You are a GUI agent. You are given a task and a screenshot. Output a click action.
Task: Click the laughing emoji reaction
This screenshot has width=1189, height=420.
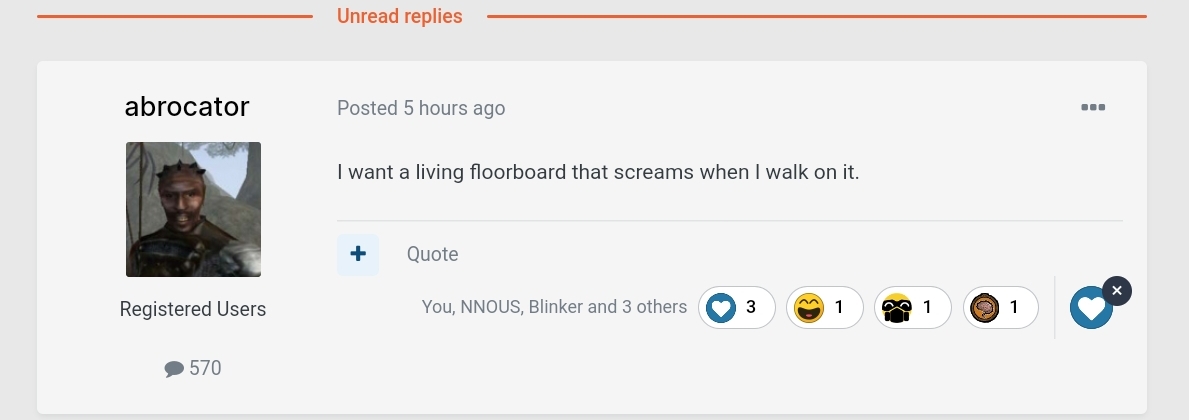[824, 308]
